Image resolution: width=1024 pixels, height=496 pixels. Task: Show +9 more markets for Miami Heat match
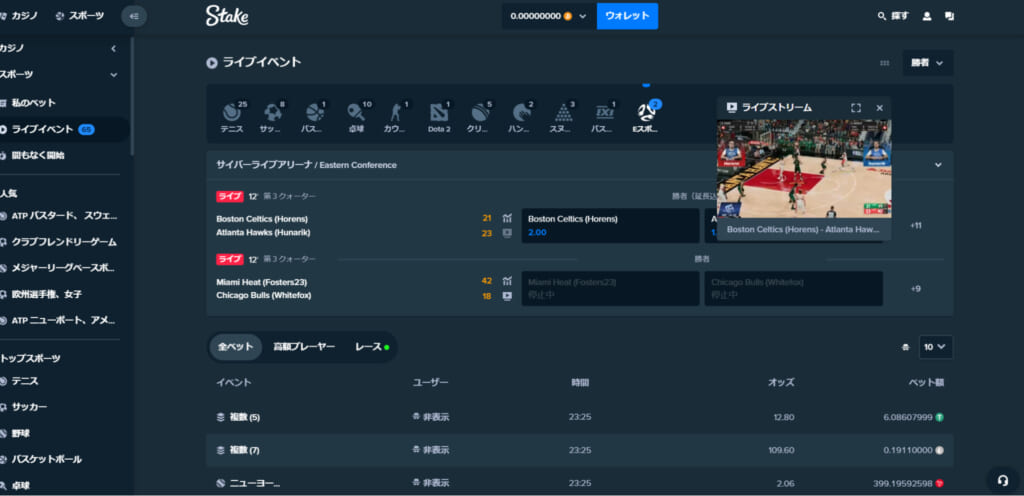(916, 288)
